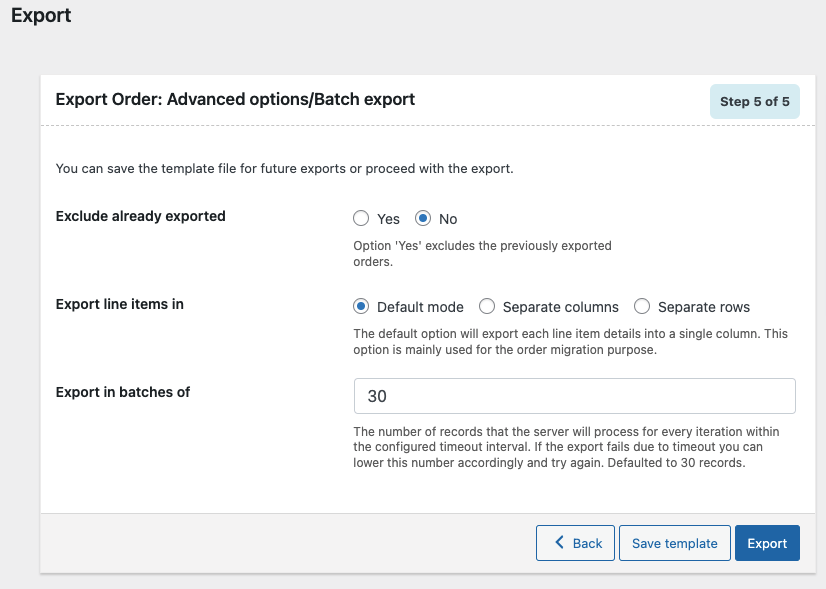Image resolution: width=826 pixels, height=589 pixels.
Task: Focus the Export in batches of field
Action: coord(575,396)
